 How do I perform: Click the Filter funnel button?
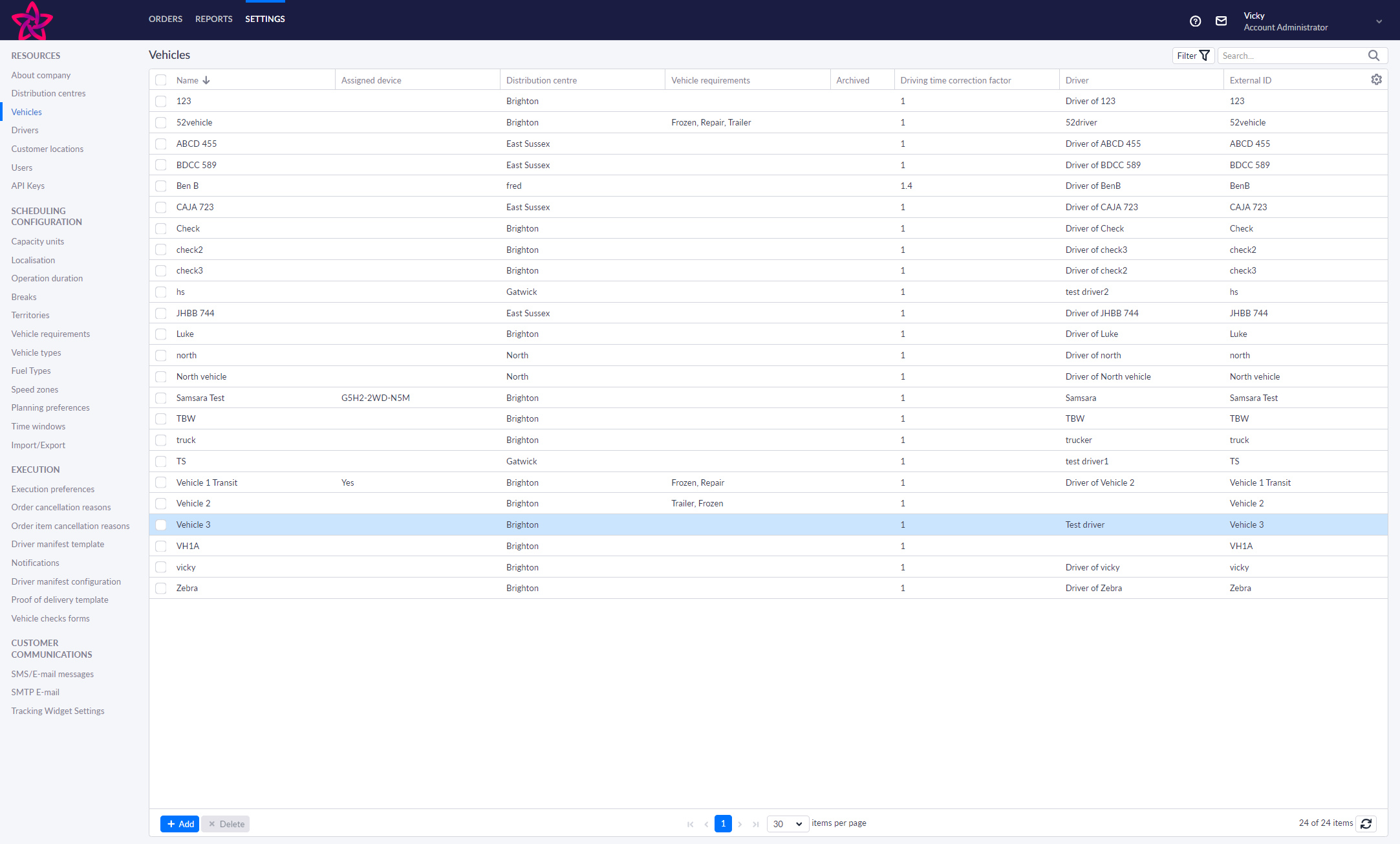[x=1193, y=56]
